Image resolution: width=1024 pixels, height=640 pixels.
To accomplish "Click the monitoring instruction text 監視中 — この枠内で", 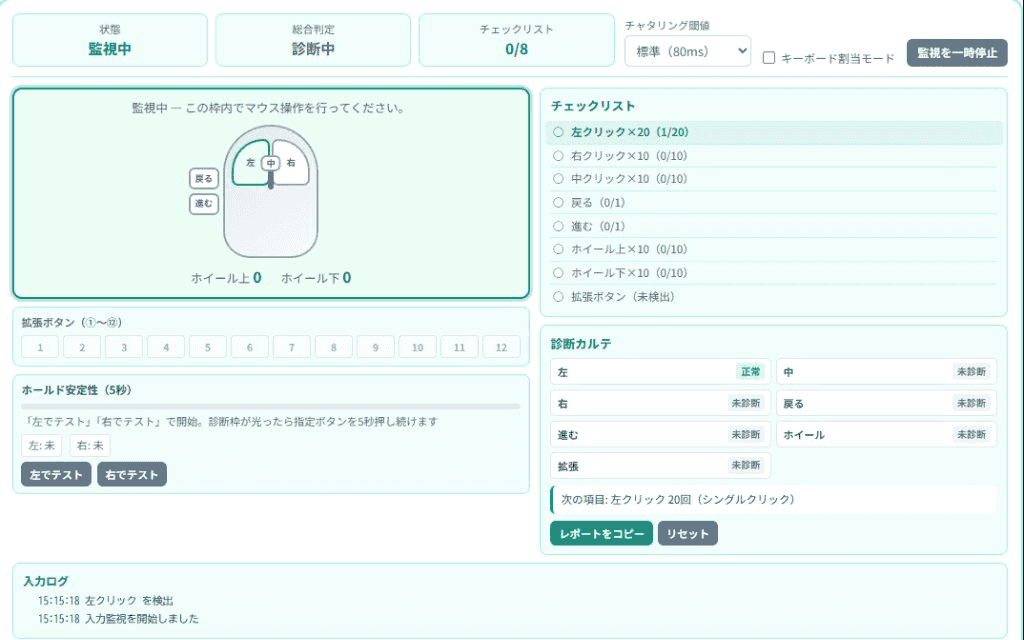I will pos(268,108).
